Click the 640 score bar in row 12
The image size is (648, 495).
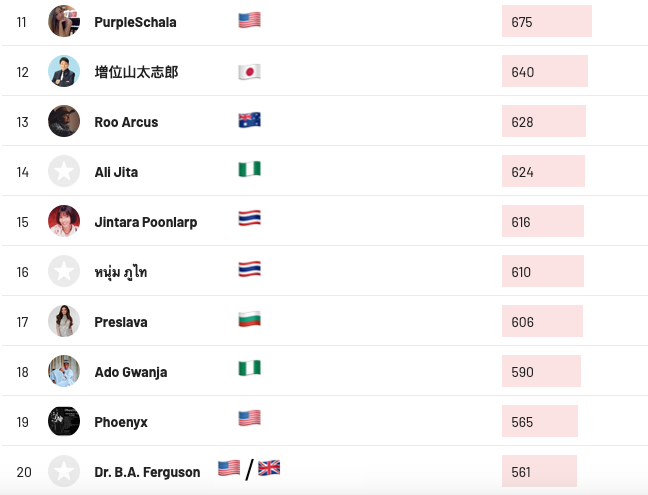point(544,71)
